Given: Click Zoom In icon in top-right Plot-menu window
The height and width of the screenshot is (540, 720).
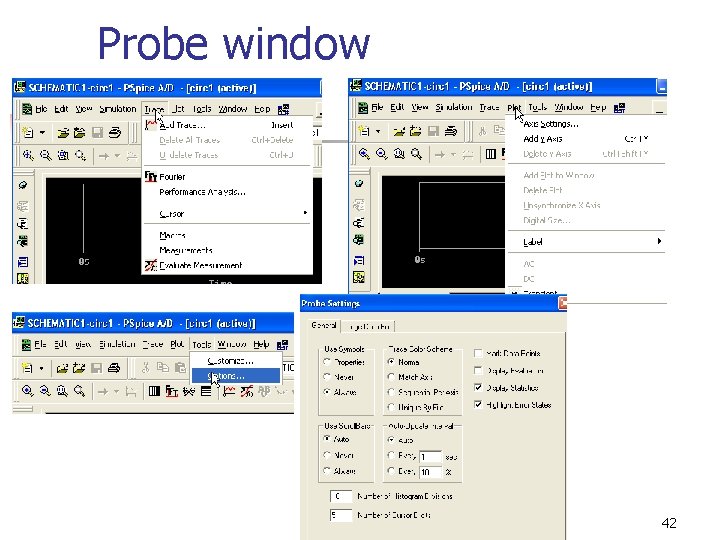Looking at the screenshot, I should [364, 154].
